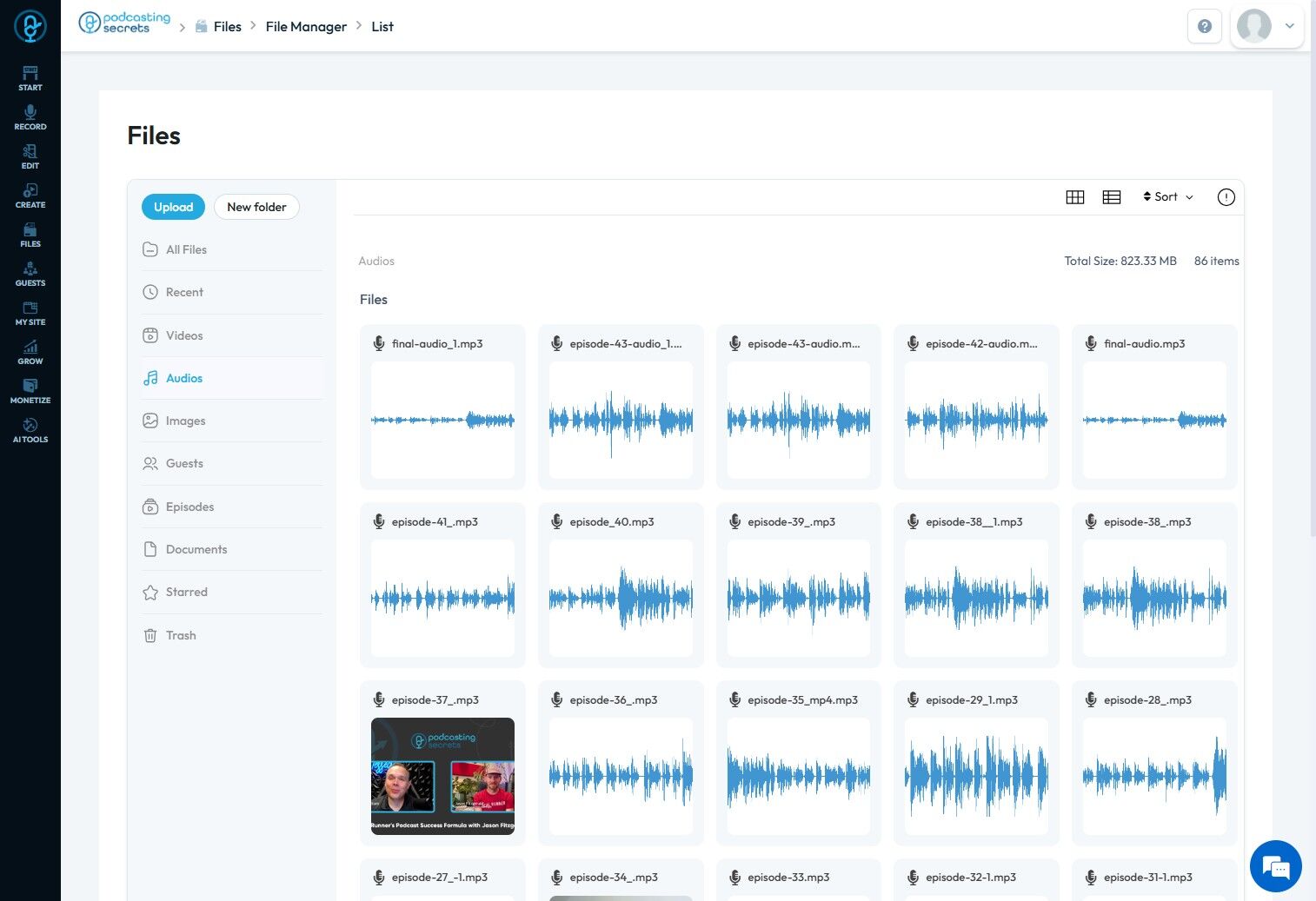Open the AI TOOLS section
This screenshot has height=901, width=1316.
30,430
